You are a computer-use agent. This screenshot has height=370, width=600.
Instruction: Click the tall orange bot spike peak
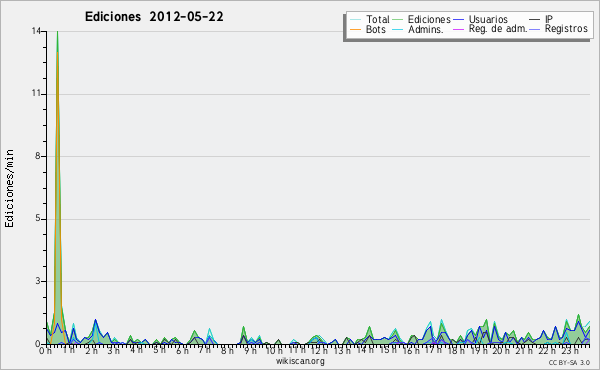57,53
